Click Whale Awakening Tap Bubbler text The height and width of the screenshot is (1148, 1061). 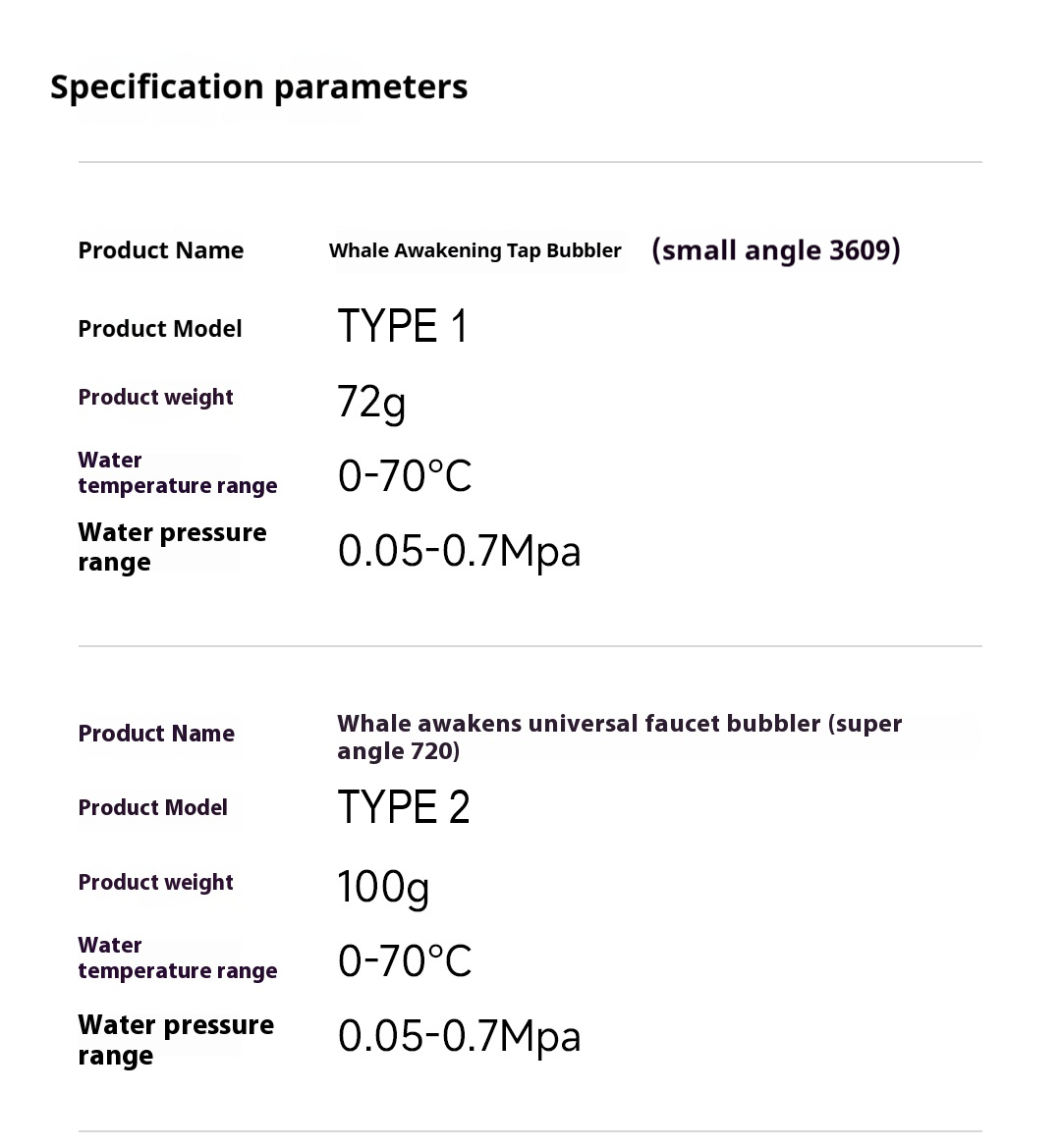point(475,250)
